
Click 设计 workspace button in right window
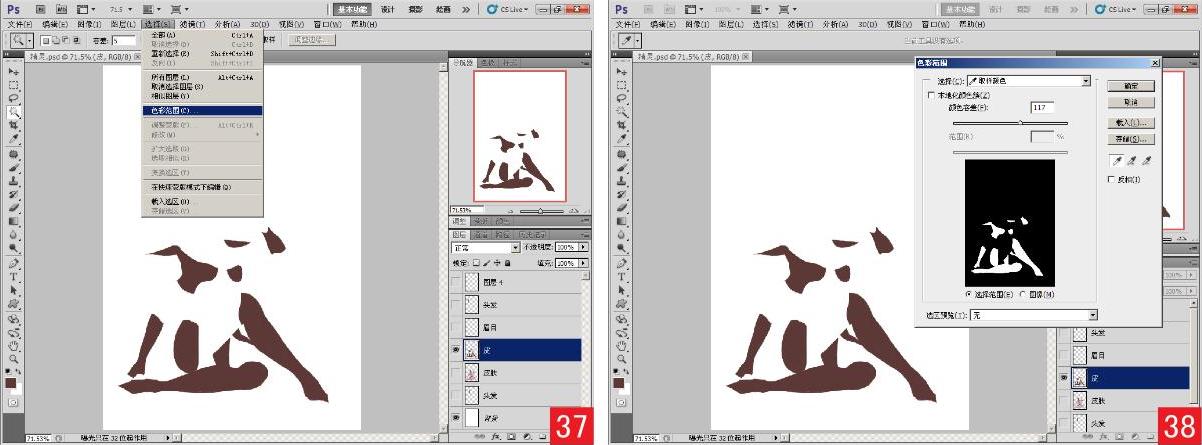coord(995,9)
